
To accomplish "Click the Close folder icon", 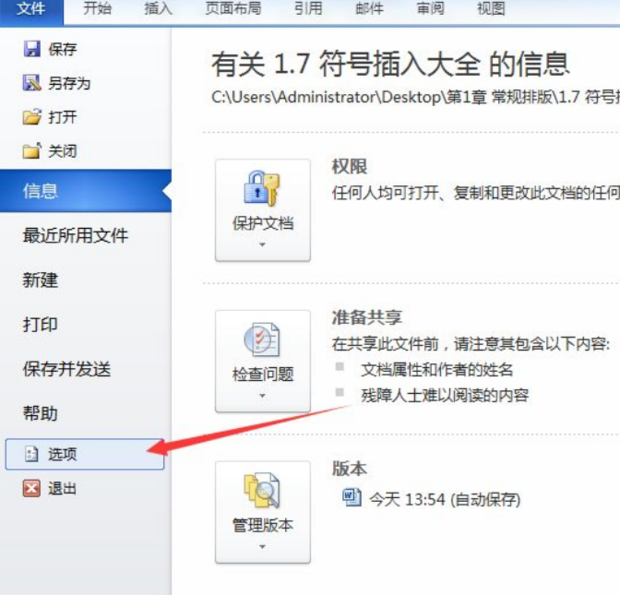I will [x=32, y=151].
